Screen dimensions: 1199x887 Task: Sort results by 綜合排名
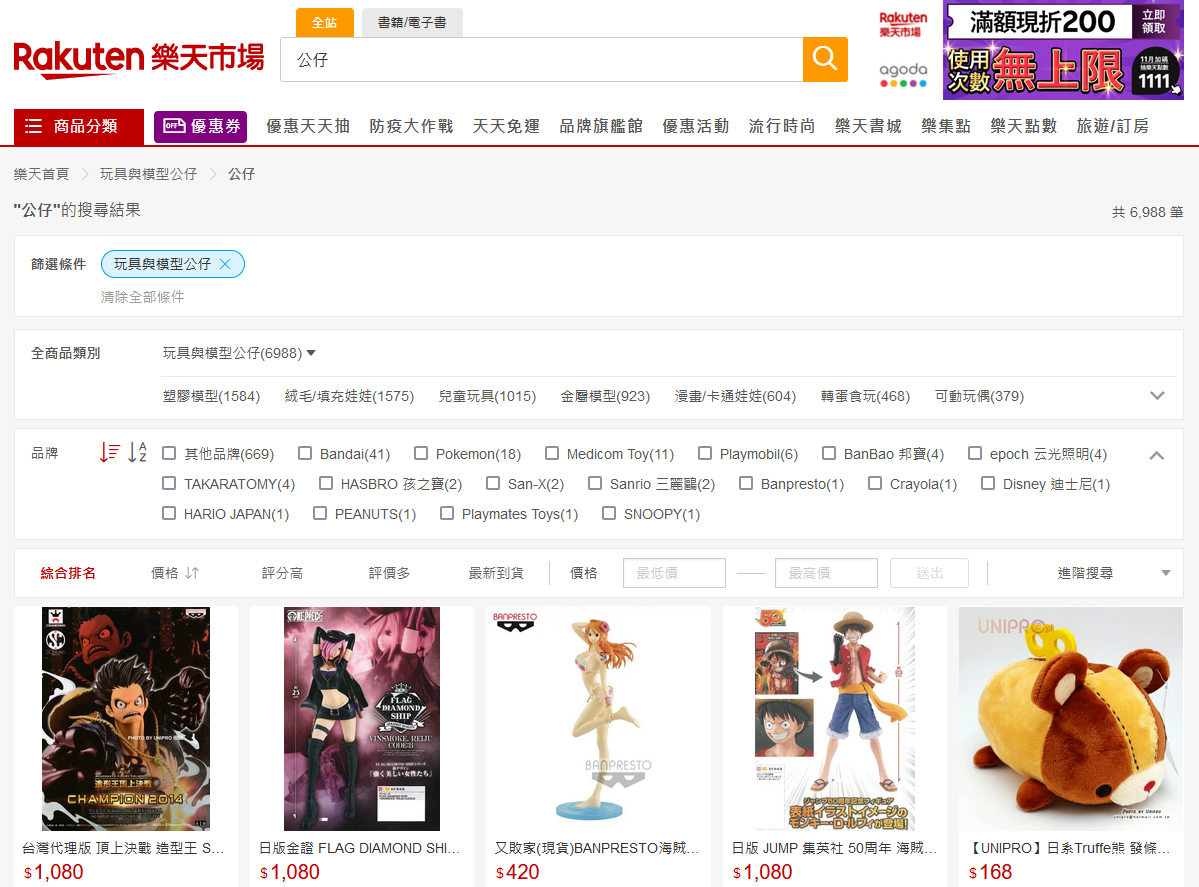68,573
